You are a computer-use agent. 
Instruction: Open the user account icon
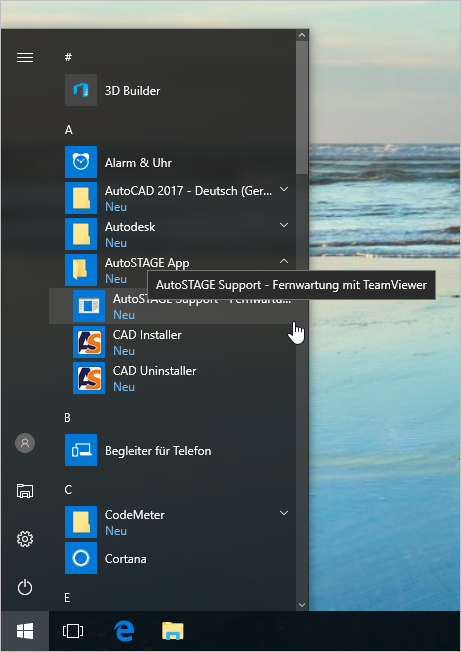pos(25,443)
